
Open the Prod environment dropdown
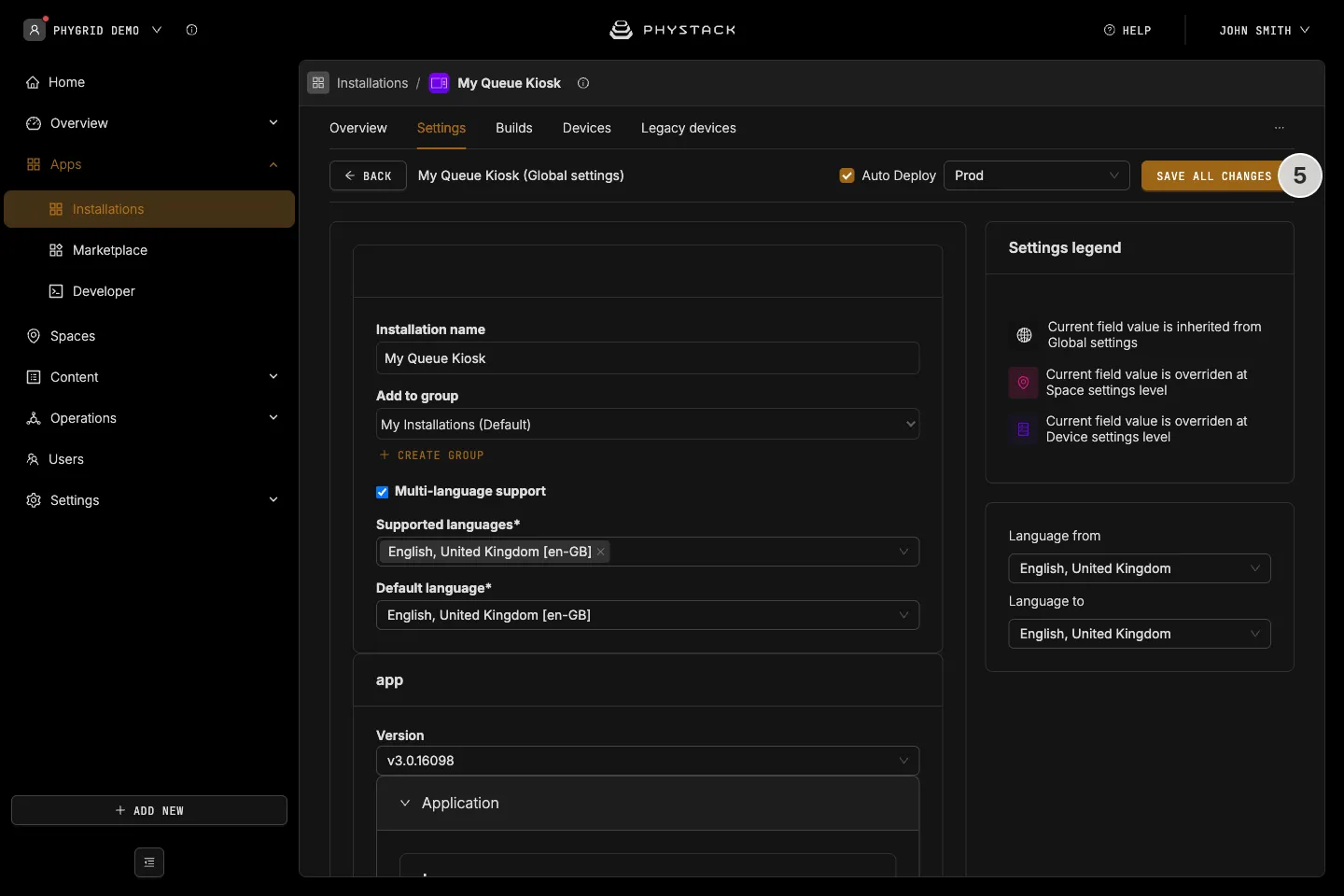click(1037, 175)
